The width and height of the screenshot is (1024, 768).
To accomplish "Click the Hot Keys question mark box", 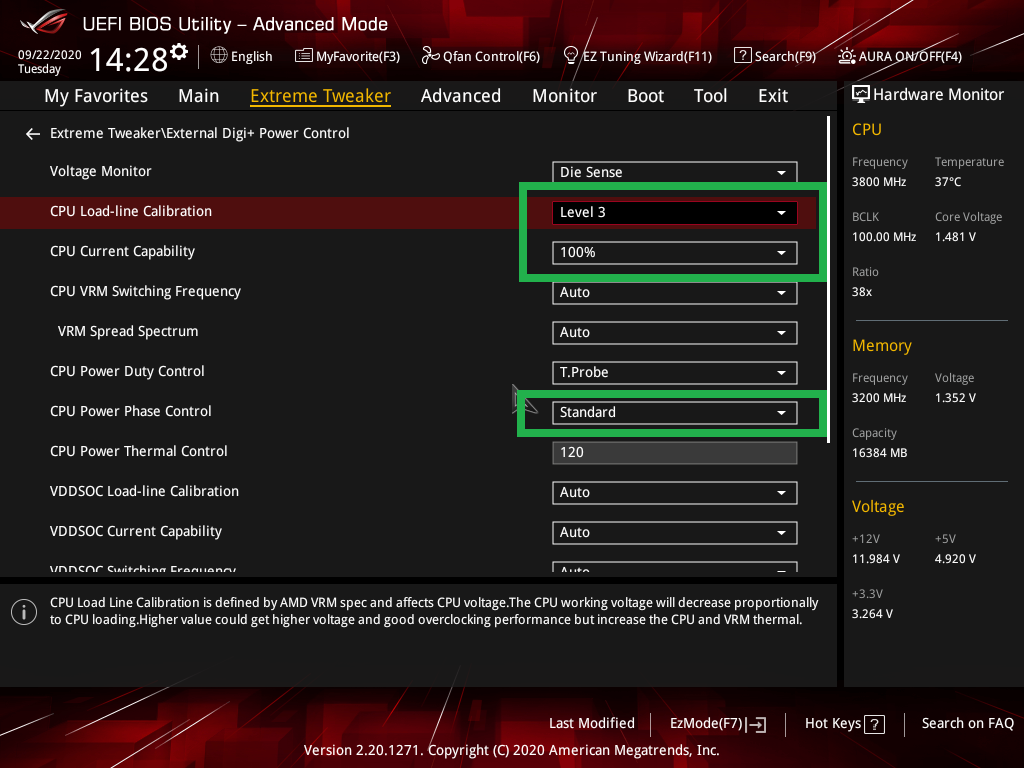I will [x=874, y=724].
